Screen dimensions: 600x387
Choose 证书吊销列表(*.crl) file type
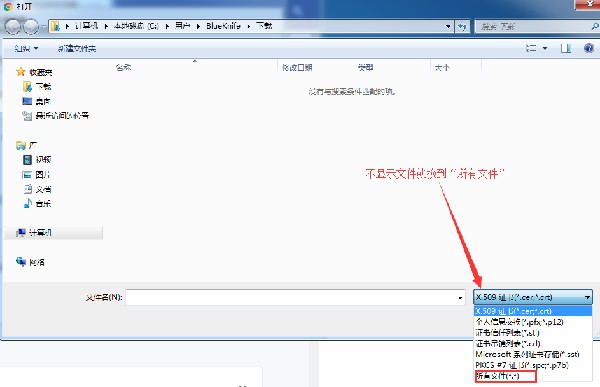533,343
